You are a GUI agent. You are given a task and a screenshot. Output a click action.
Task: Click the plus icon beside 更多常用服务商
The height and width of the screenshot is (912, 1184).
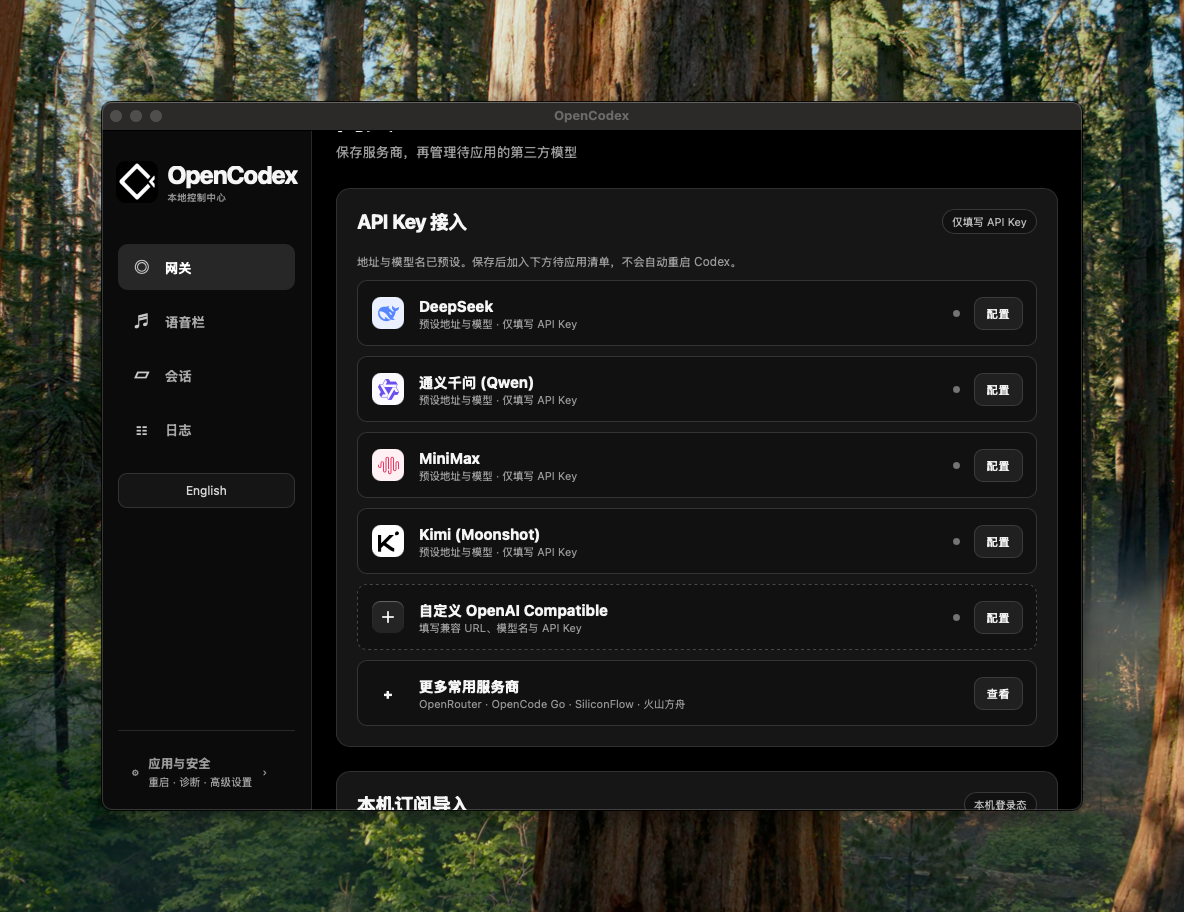[388, 695]
